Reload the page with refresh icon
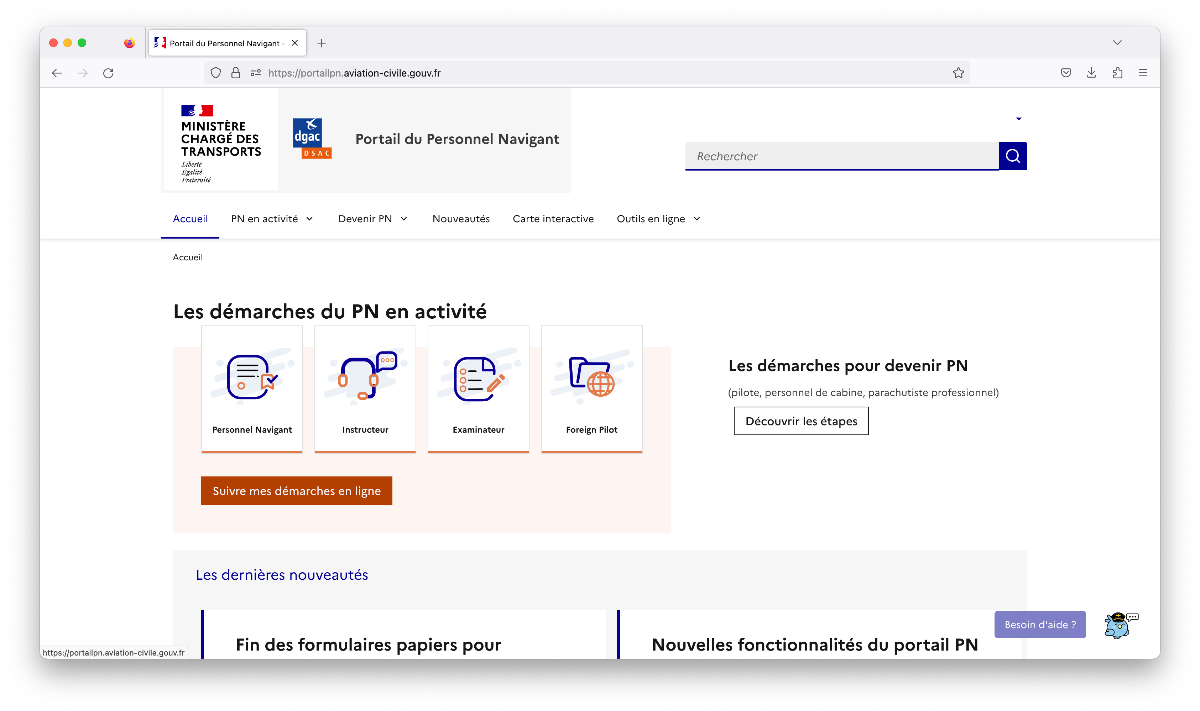 click(108, 73)
